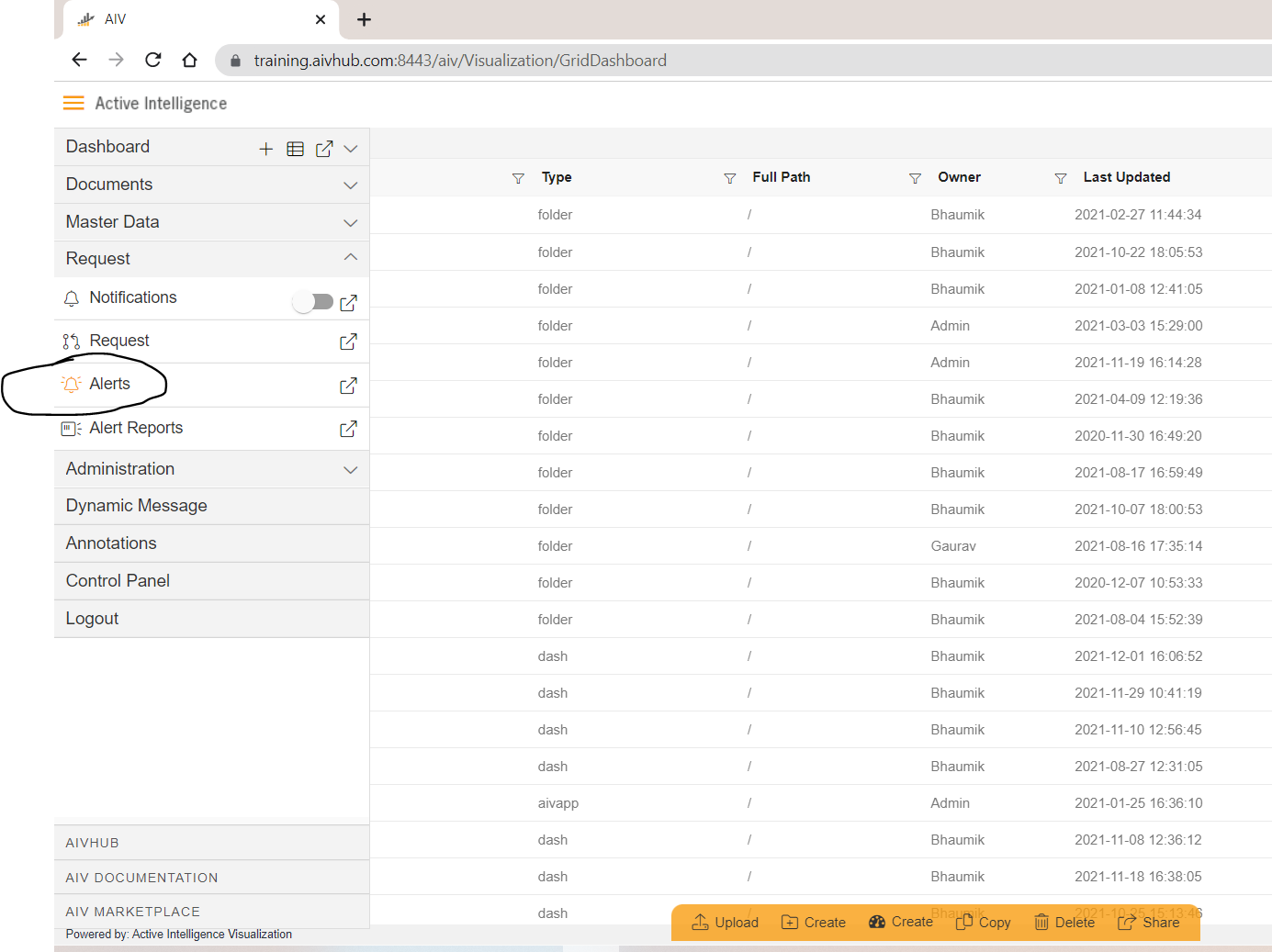1272x952 pixels.
Task: Click the orange Alerts bell icon
Action: coord(72,384)
